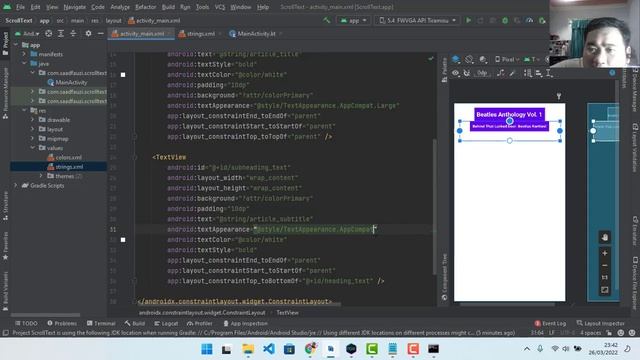Run the app with green play button

469,20
